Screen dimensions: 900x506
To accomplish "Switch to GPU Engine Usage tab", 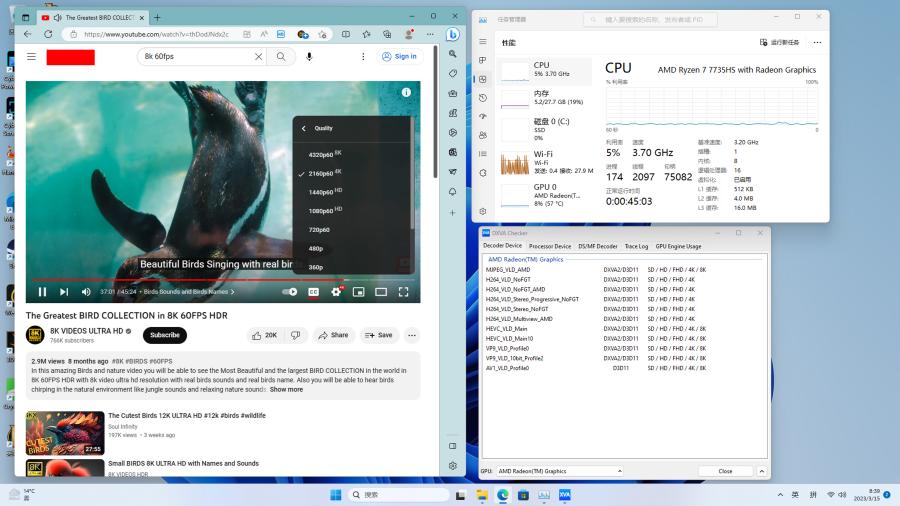I will [678, 246].
